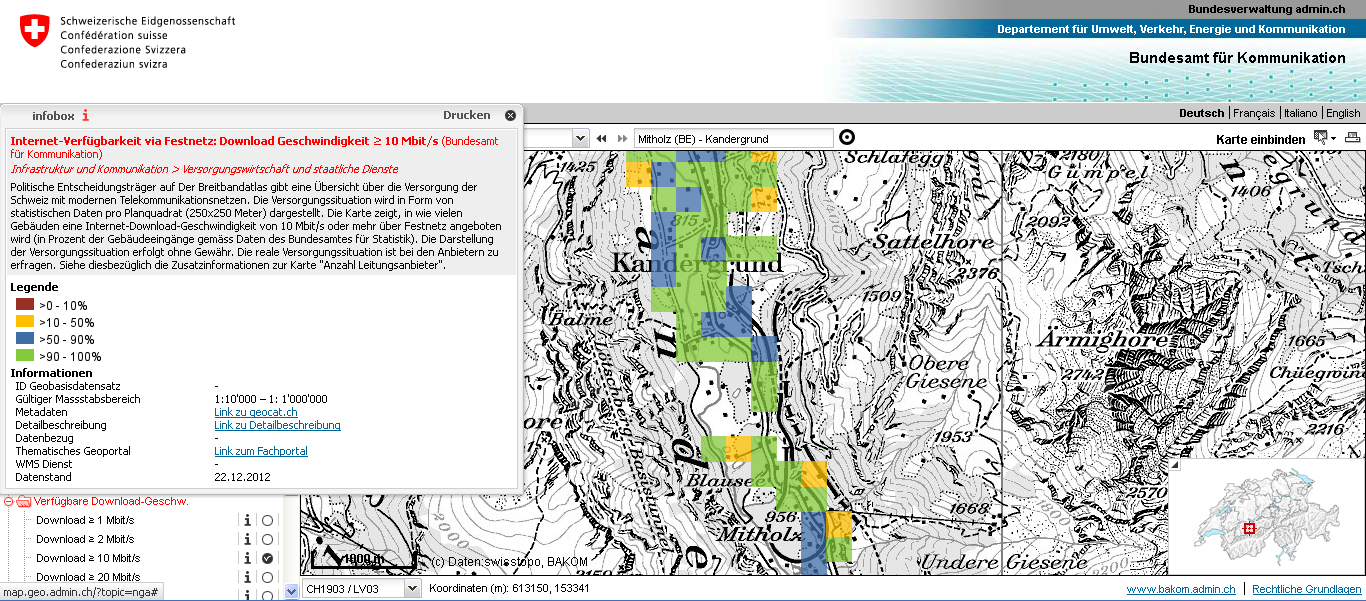Enable the Download ≥ 2 Mbit/s radio button
The image size is (1366, 601).
[267, 539]
